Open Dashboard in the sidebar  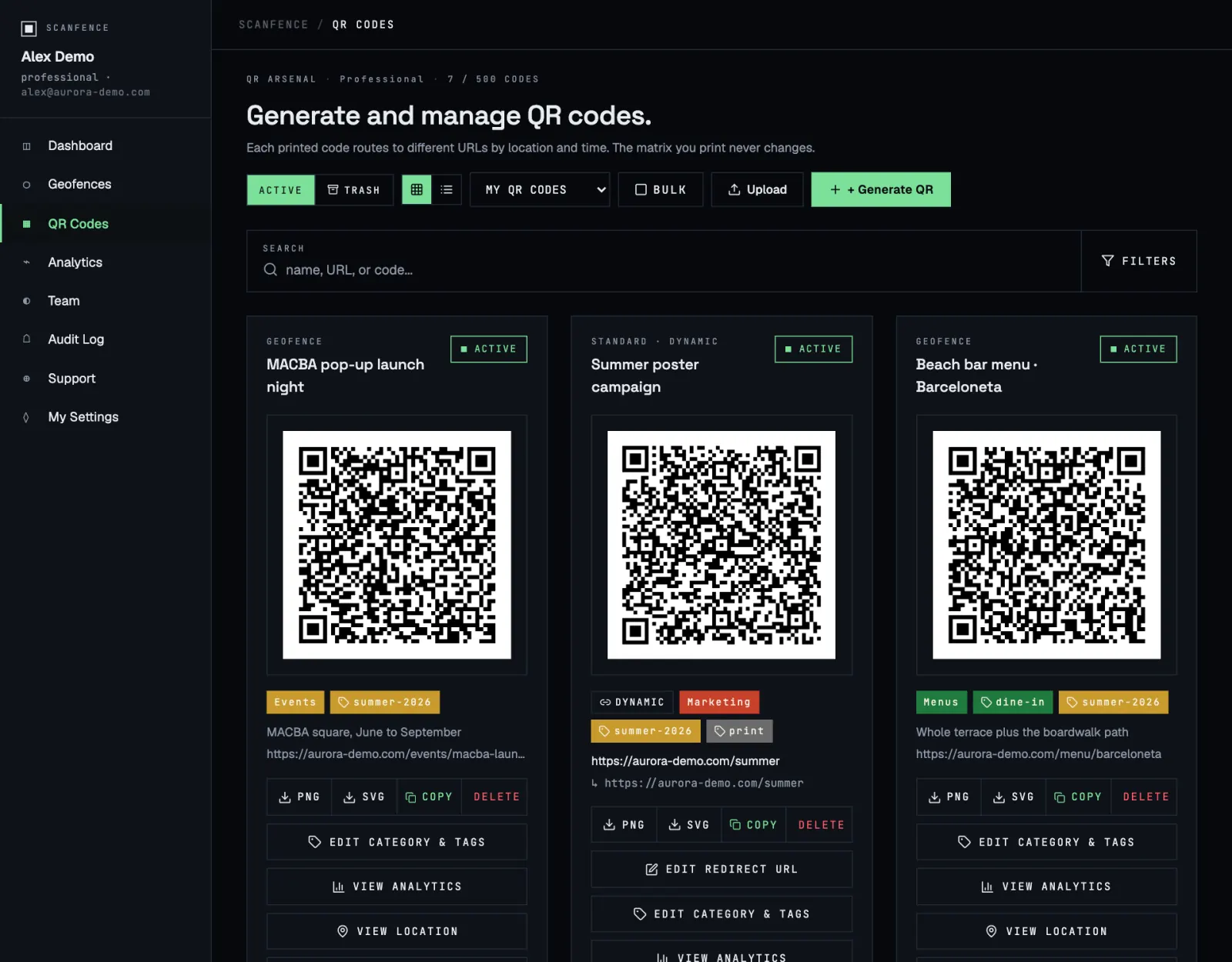click(x=105, y=145)
